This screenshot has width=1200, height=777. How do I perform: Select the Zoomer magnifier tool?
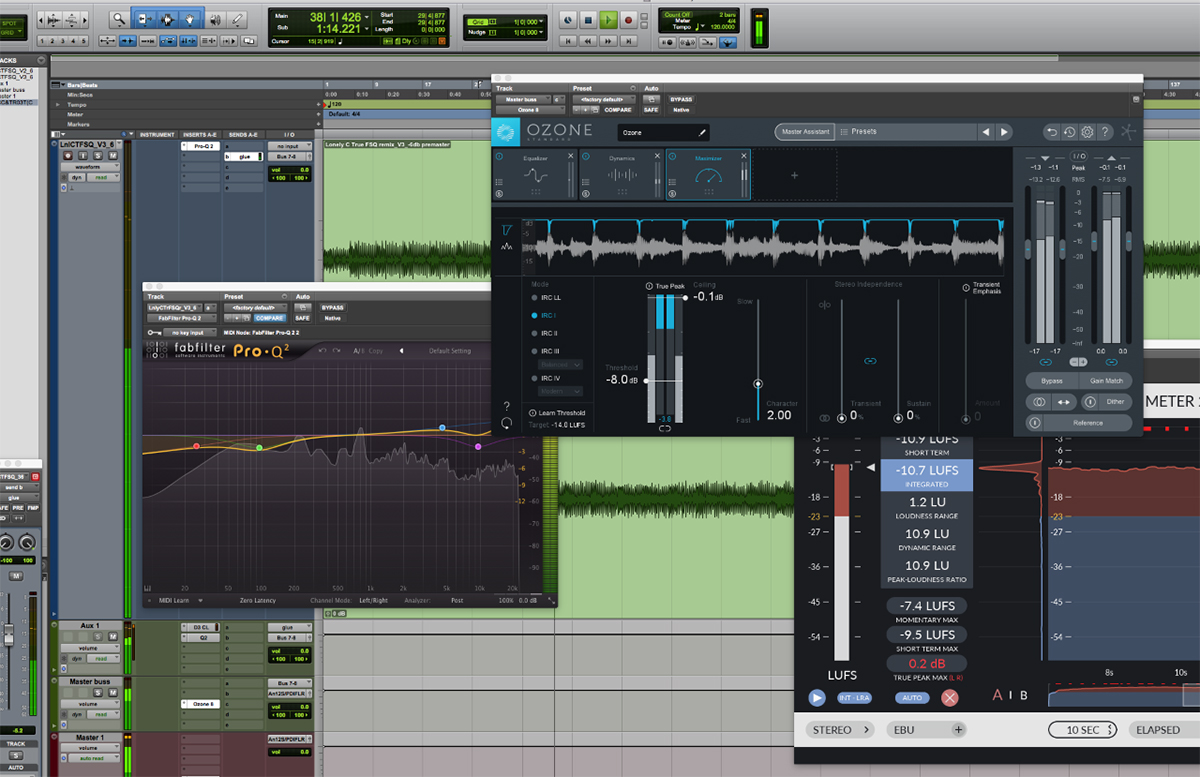click(119, 19)
